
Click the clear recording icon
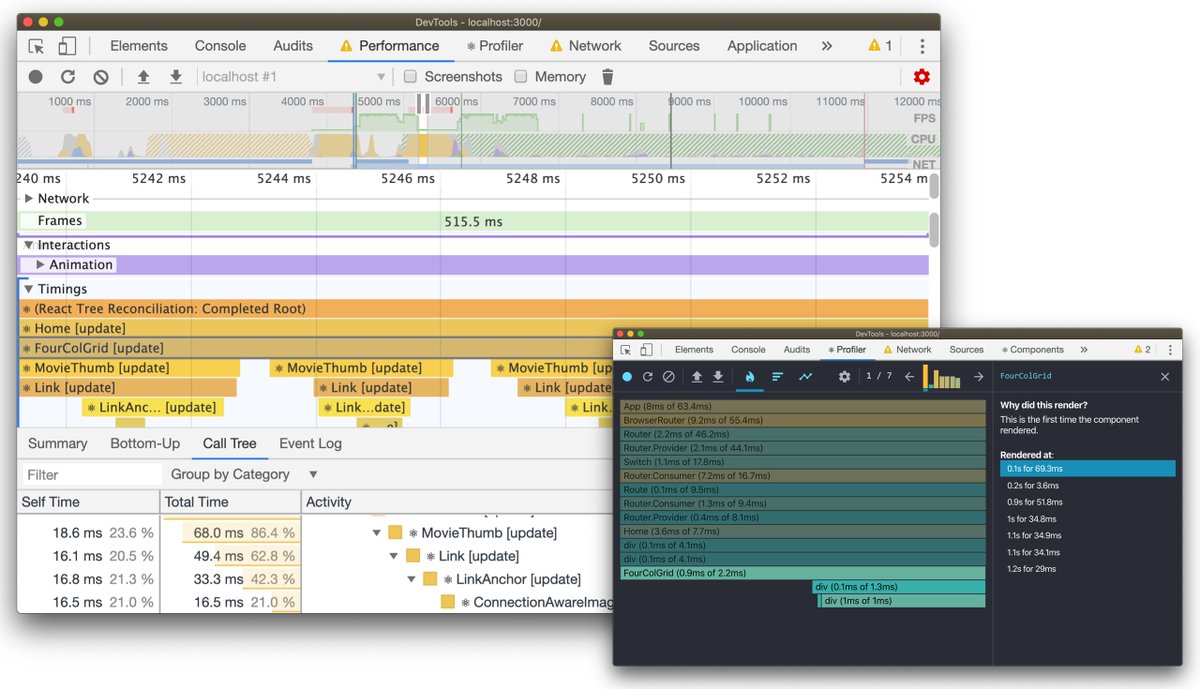pos(101,77)
